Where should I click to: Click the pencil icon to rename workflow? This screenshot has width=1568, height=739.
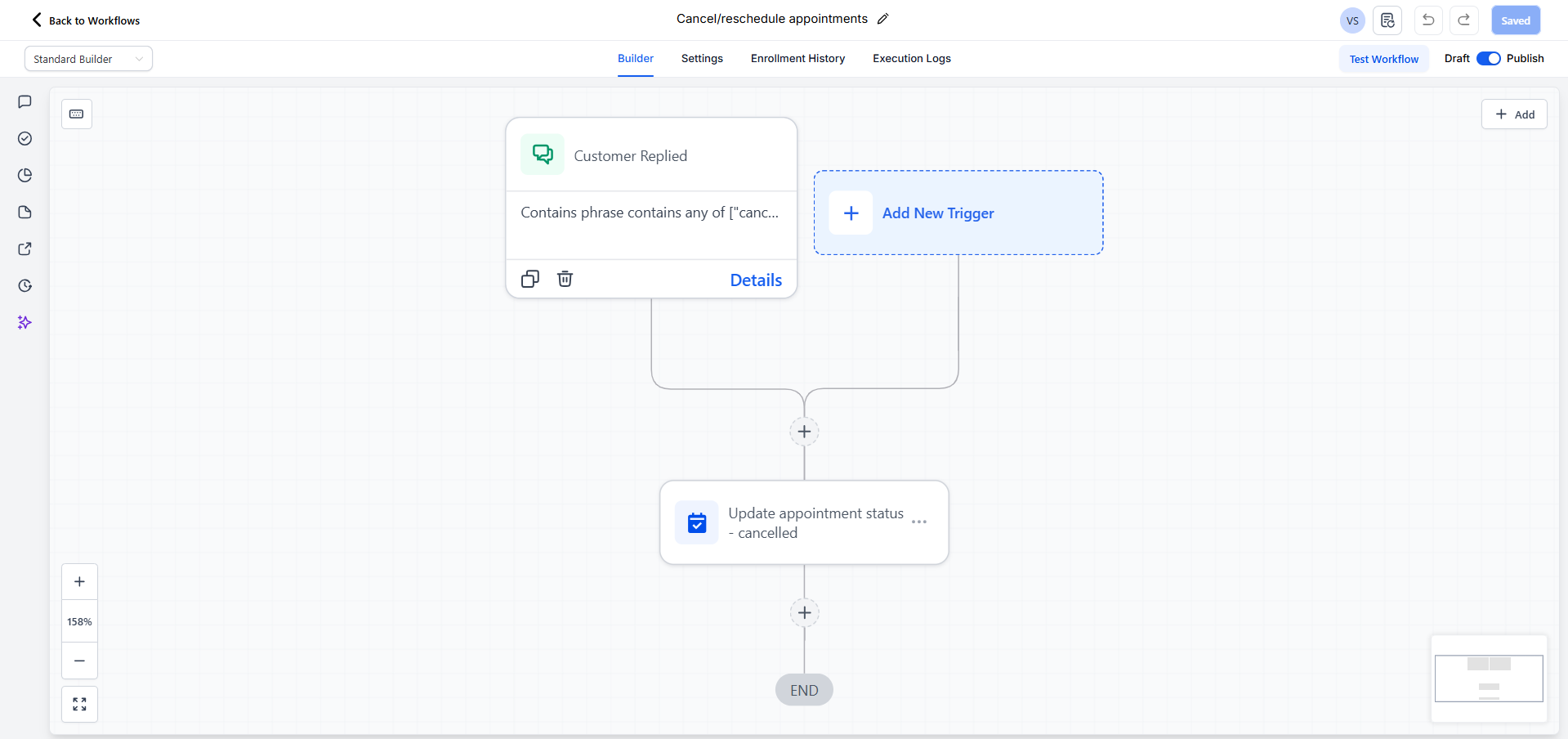882,20
